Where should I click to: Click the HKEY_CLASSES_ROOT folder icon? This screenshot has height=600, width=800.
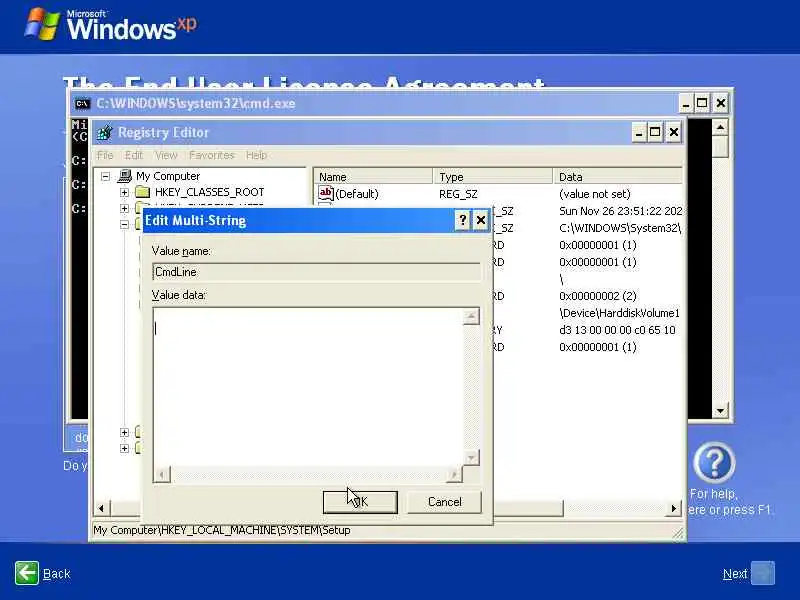pos(143,192)
